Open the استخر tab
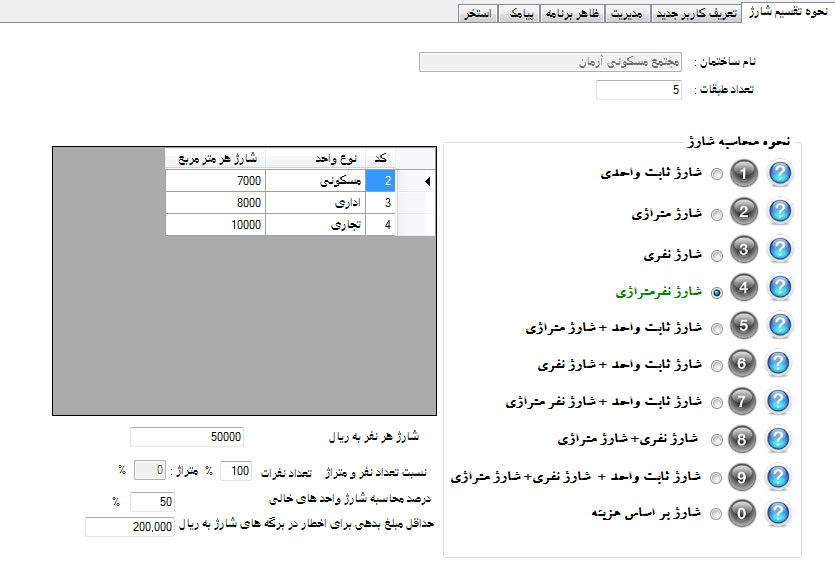This screenshot has width=835, height=561. click(478, 13)
